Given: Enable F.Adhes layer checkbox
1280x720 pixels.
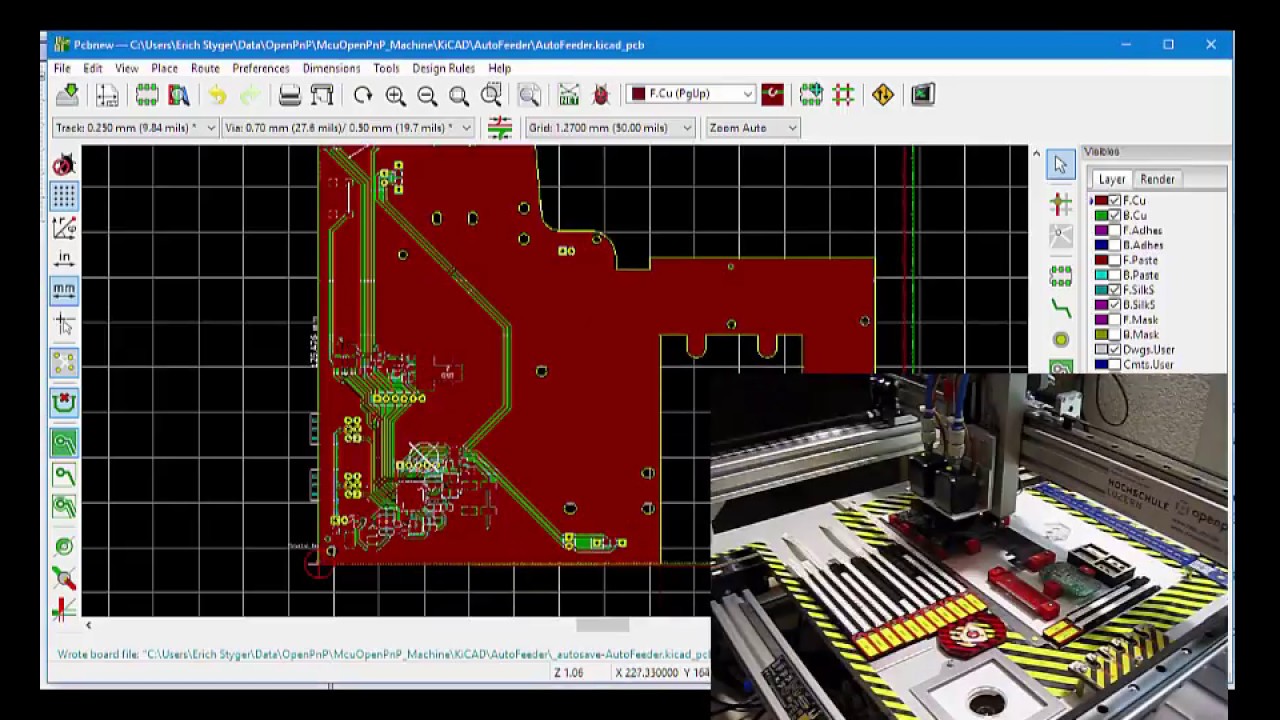Looking at the screenshot, I should (x=1114, y=230).
